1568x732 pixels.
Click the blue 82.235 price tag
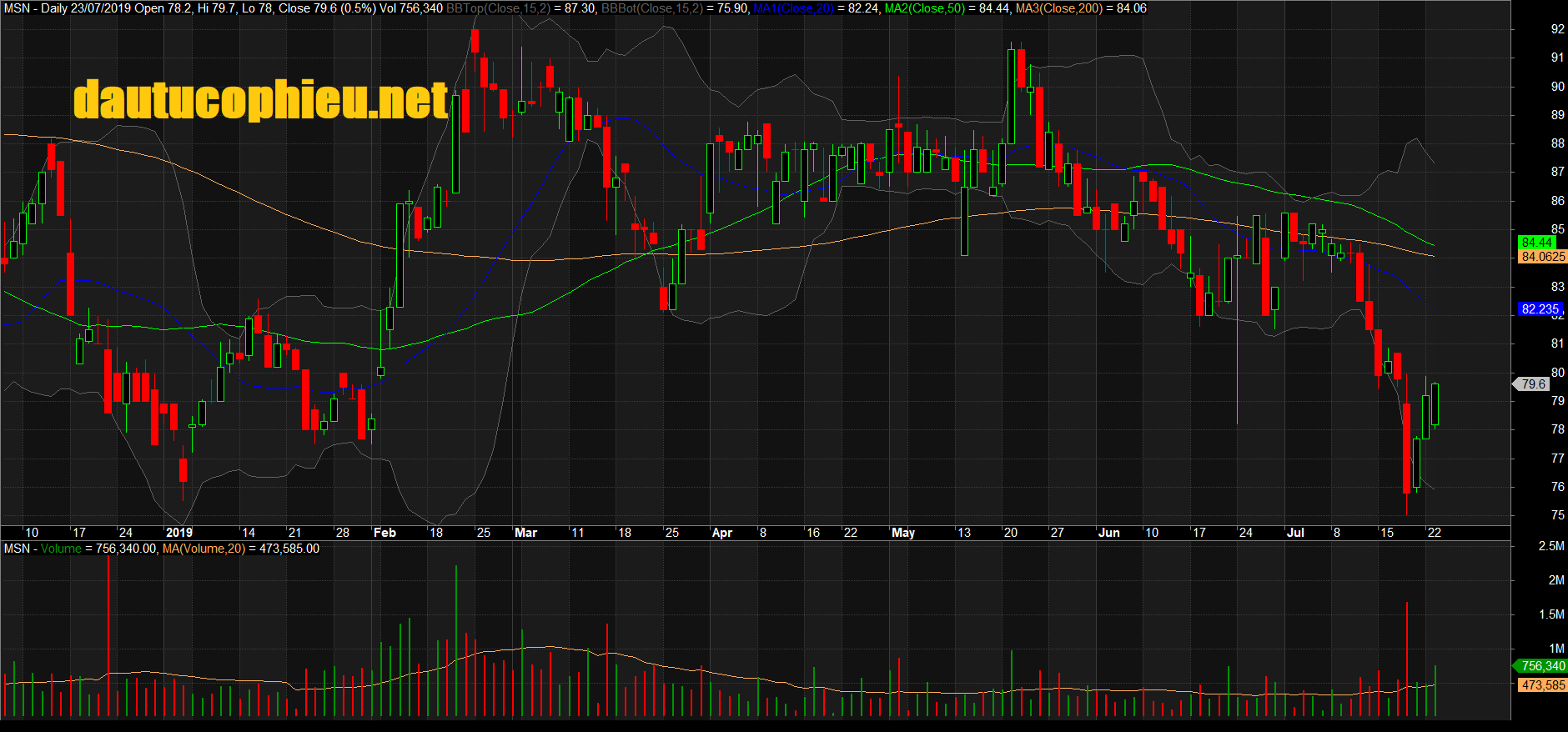pyautogui.click(x=1539, y=309)
